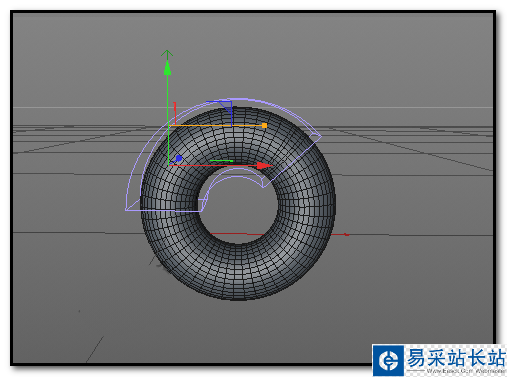Click the green Y-axis arrow handle
This screenshot has height=377, width=507.
[x=167, y=67]
